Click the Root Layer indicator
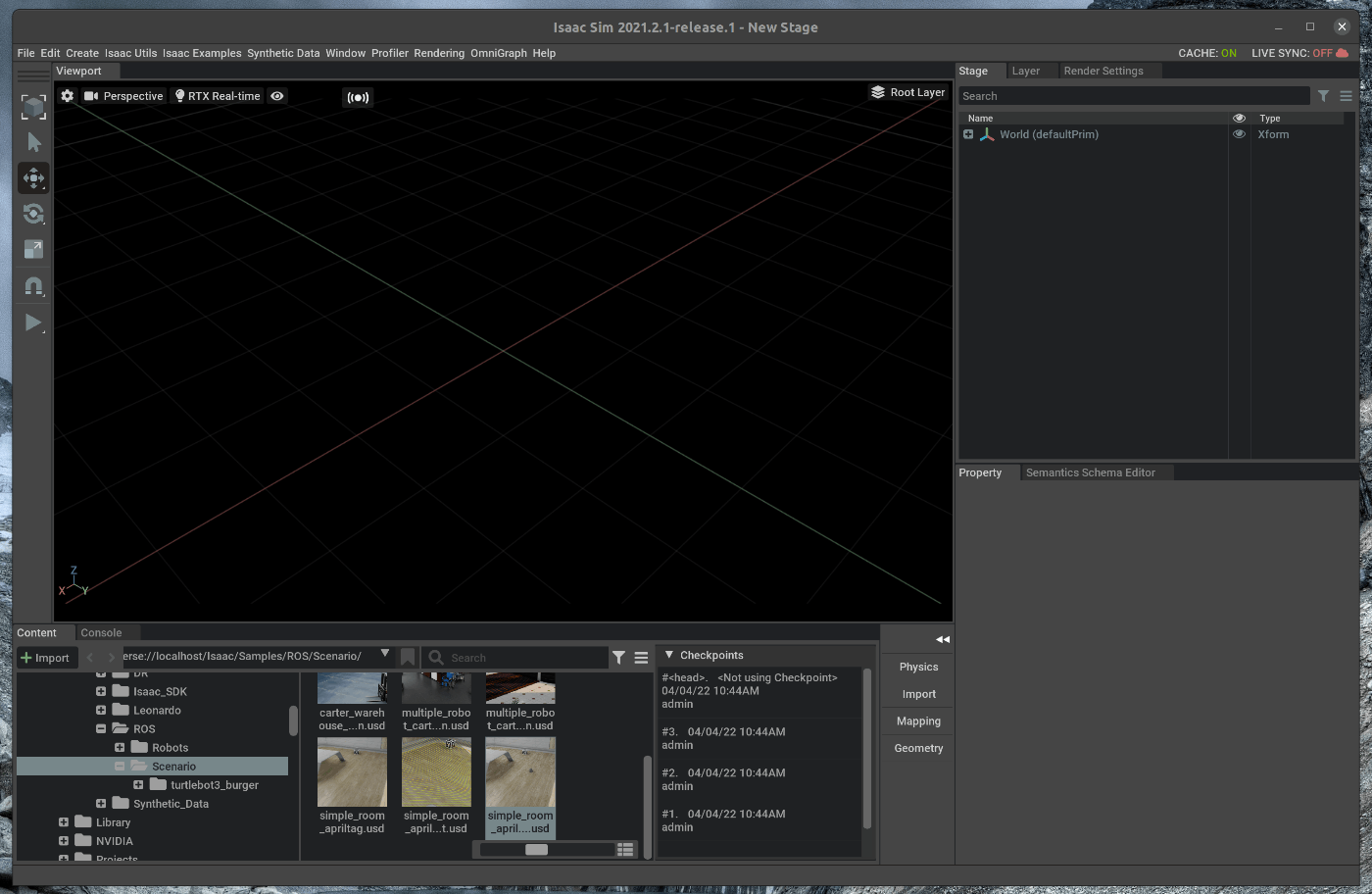Screen dimensions: 1372x894 coord(908,92)
